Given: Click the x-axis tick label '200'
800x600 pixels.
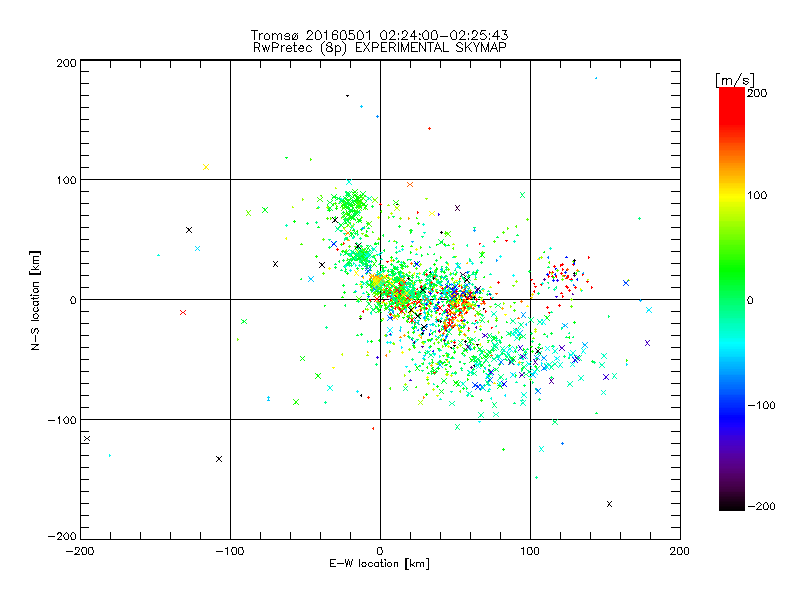Looking at the screenshot, I should [x=680, y=551].
